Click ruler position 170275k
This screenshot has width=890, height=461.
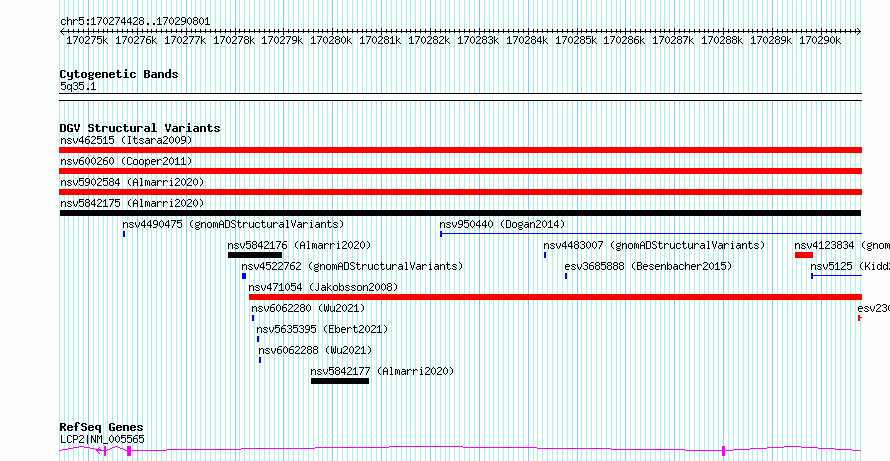(87, 40)
